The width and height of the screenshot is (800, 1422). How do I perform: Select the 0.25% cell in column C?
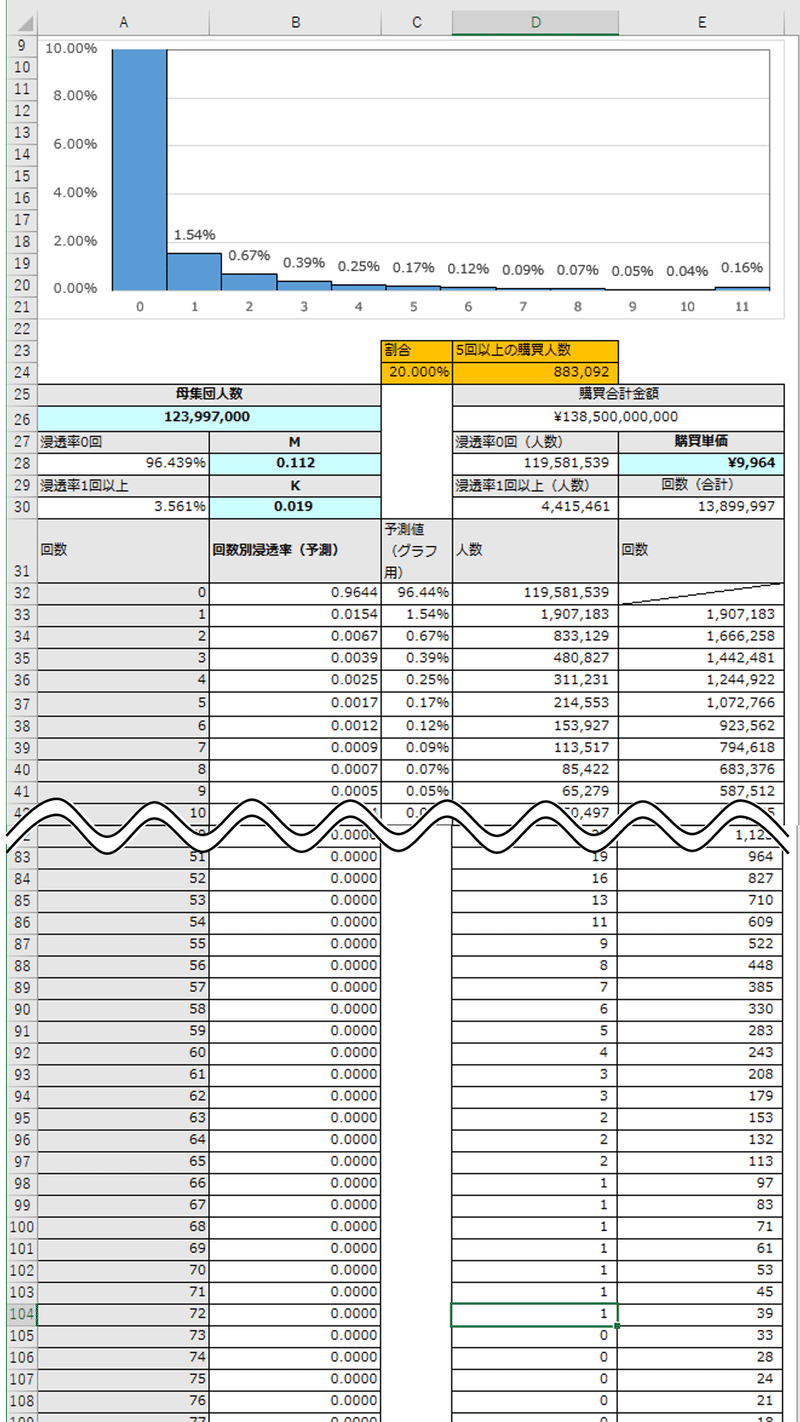[x=416, y=681]
